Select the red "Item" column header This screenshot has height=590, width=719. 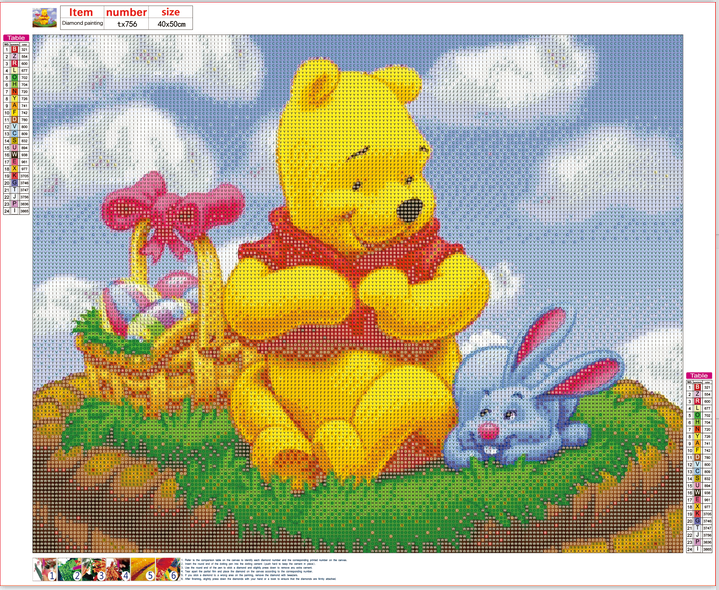click(81, 12)
